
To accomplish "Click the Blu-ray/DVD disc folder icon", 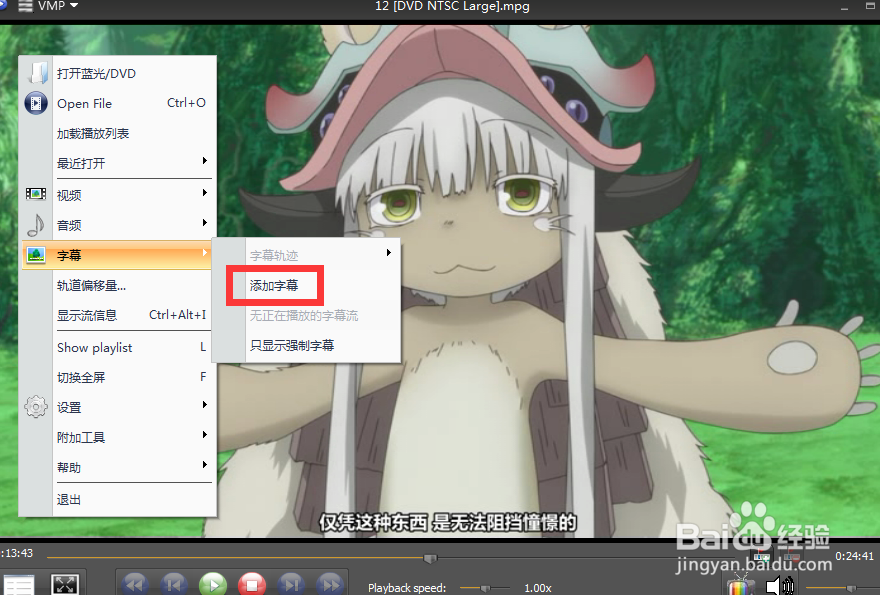I will click(x=36, y=74).
